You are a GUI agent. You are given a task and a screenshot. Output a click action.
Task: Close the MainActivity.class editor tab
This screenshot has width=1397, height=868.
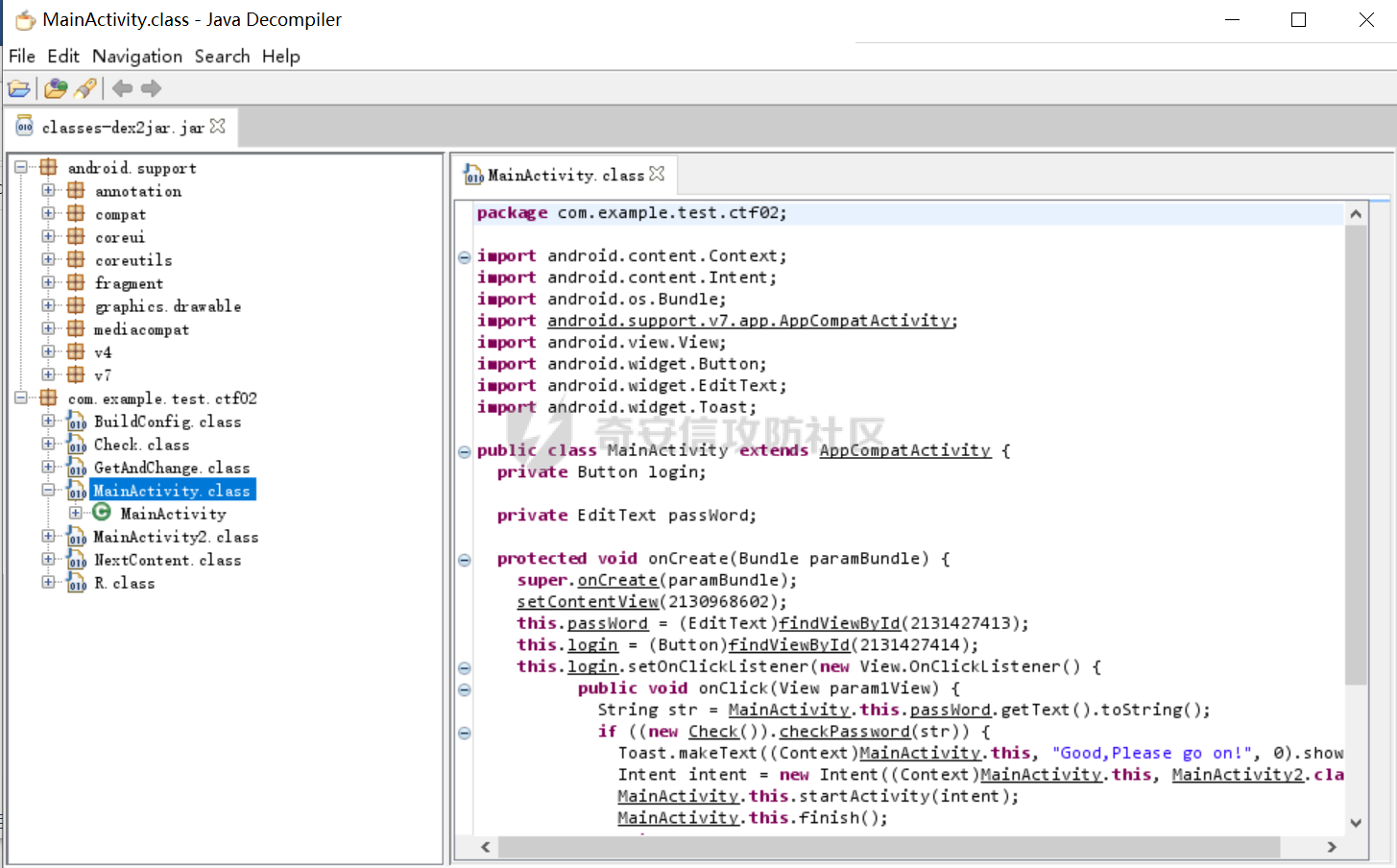pyautogui.click(x=657, y=174)
